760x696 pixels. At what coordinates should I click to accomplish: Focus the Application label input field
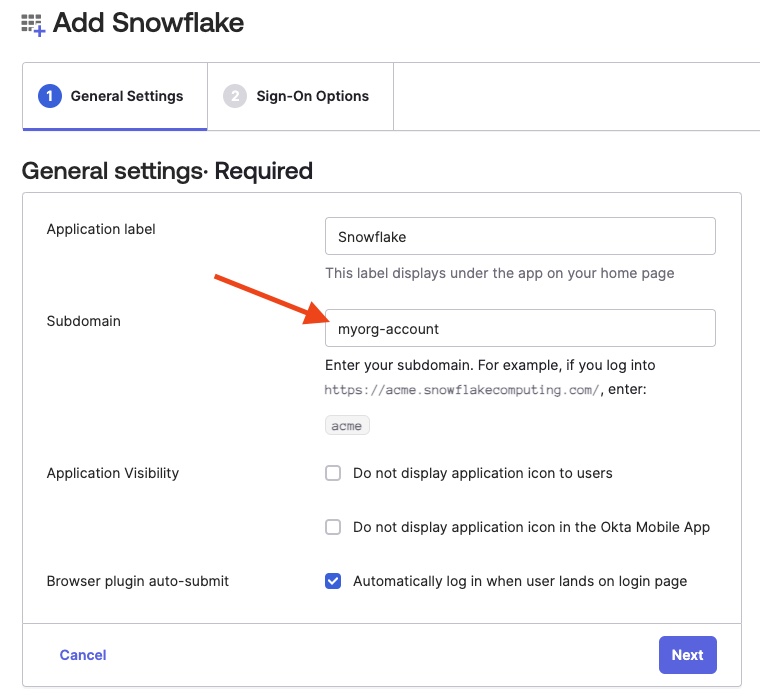pos(520,236)
